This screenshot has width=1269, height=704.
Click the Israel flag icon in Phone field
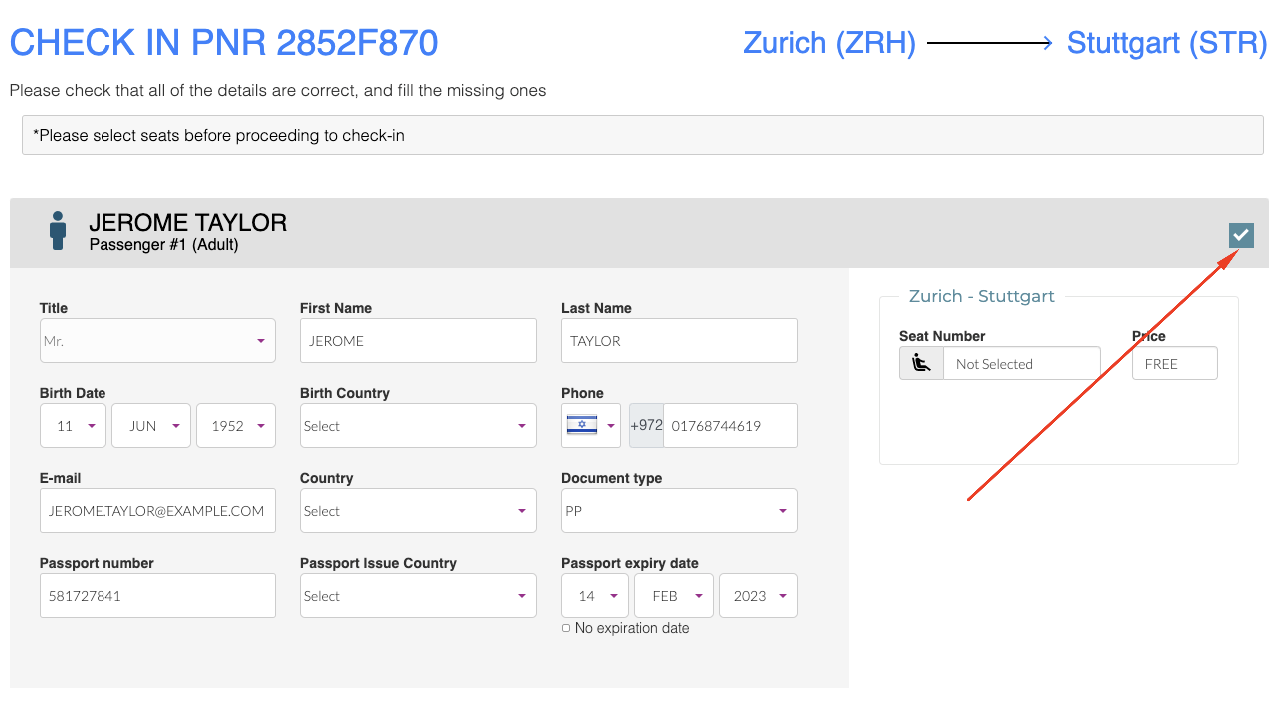pyautogui.click(x=582, y=425)
